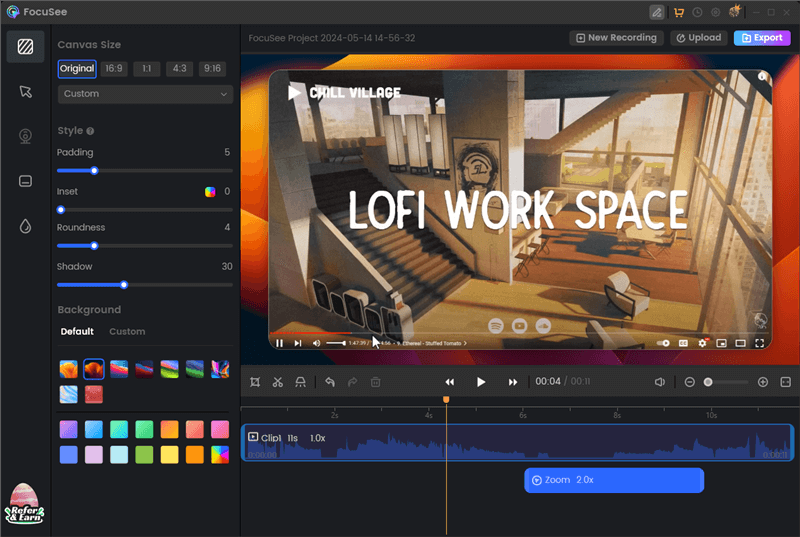800x537 pixels.
Task: Choose the light blue wavy background thumbnail
Action: point(68,394)
